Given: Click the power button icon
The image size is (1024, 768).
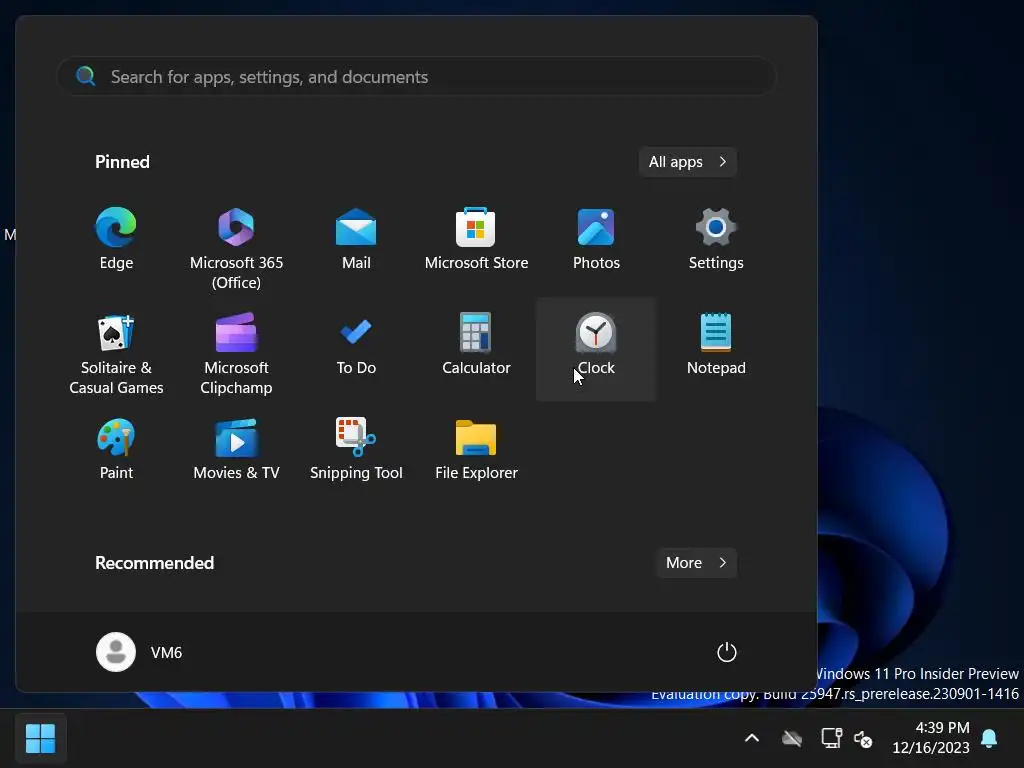Looking at the screenshot, I should [726, 652].
